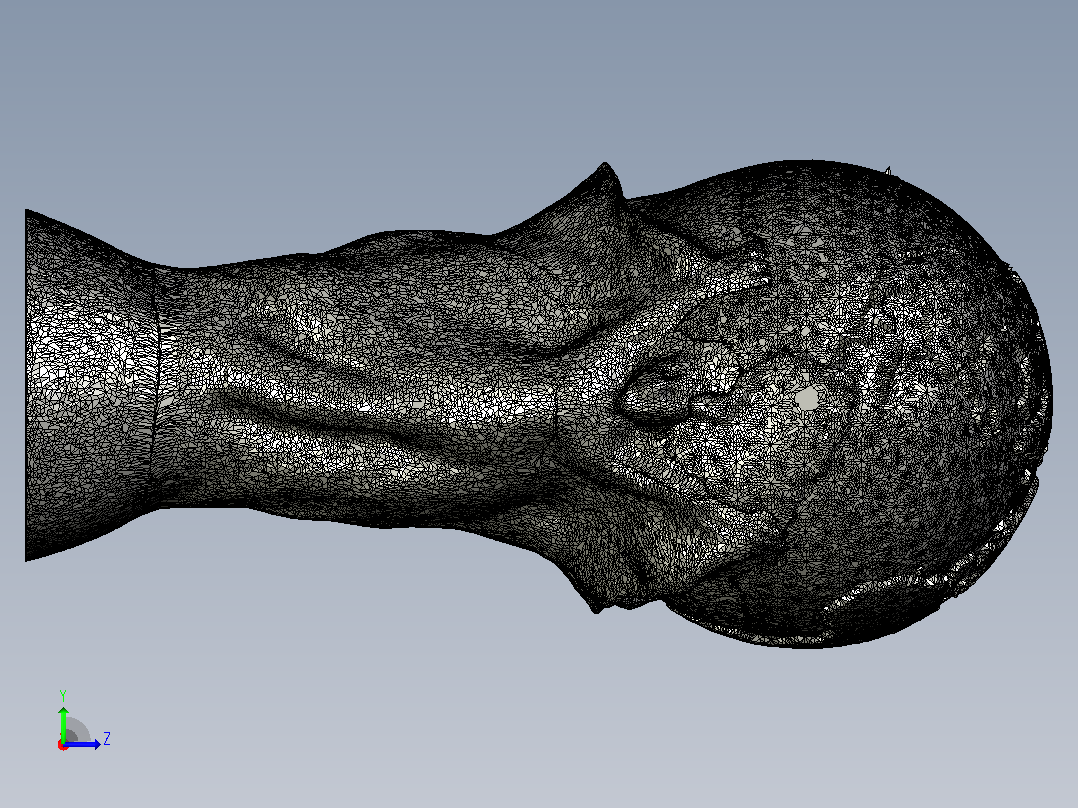Select the meshed trophy model
1078x808 pixels.
click(x=538, y=405)
